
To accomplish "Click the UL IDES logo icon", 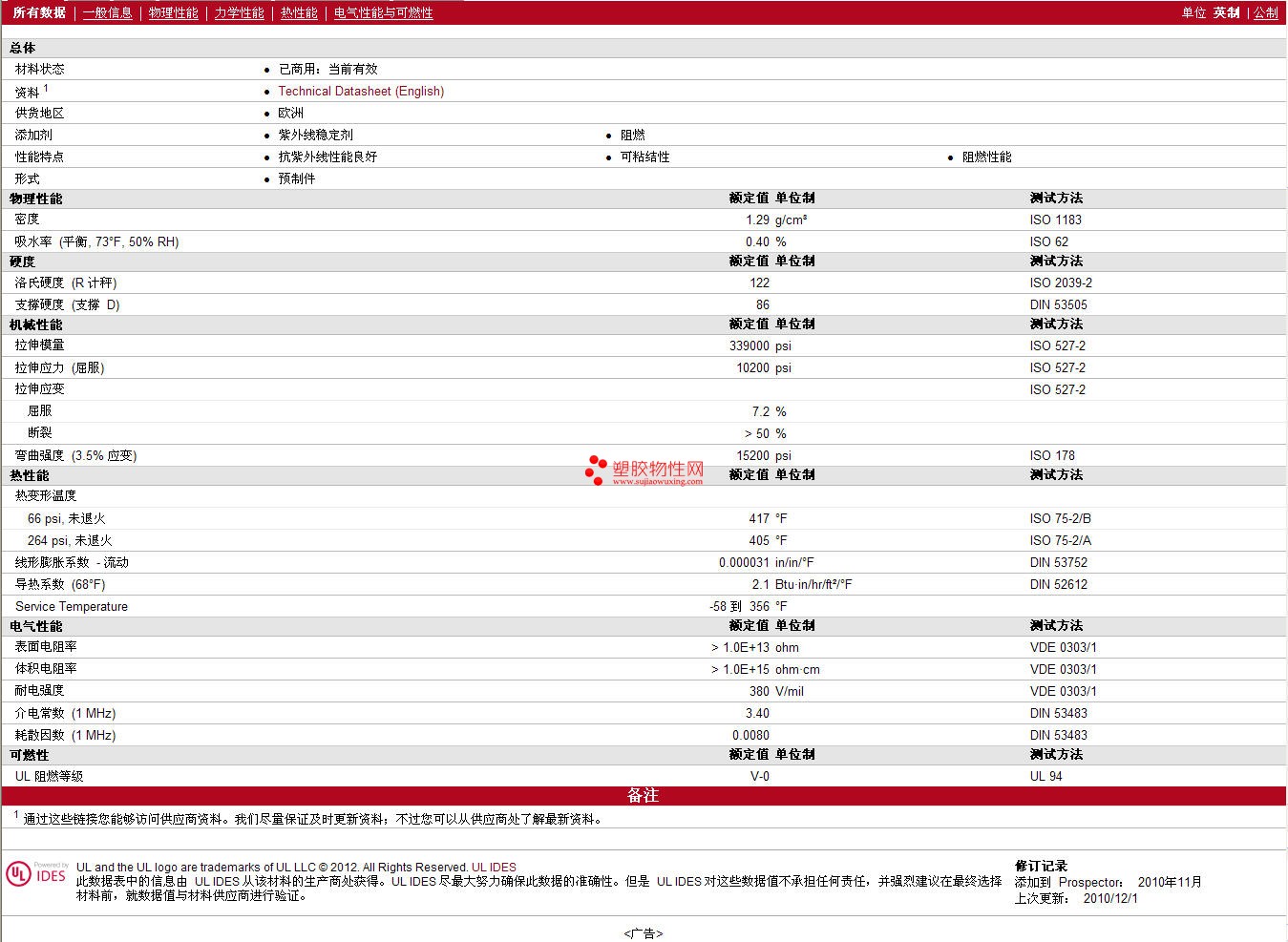I will pyautogui.click(x=36, y=873).
